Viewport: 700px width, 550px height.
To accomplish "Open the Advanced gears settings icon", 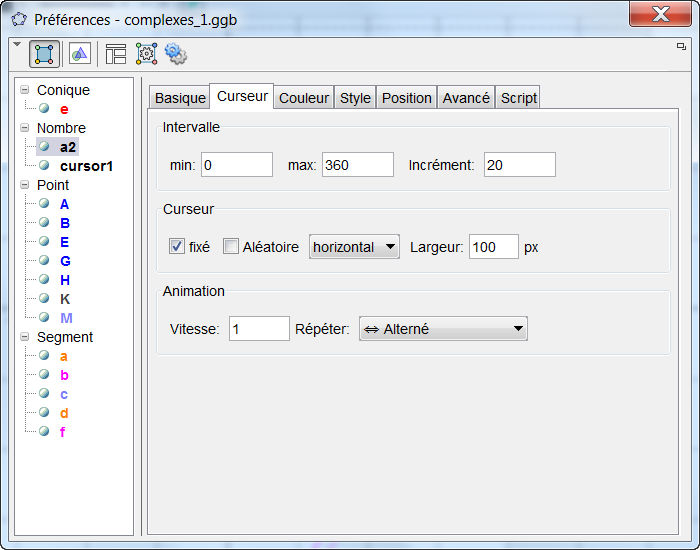I will [176, 54].
